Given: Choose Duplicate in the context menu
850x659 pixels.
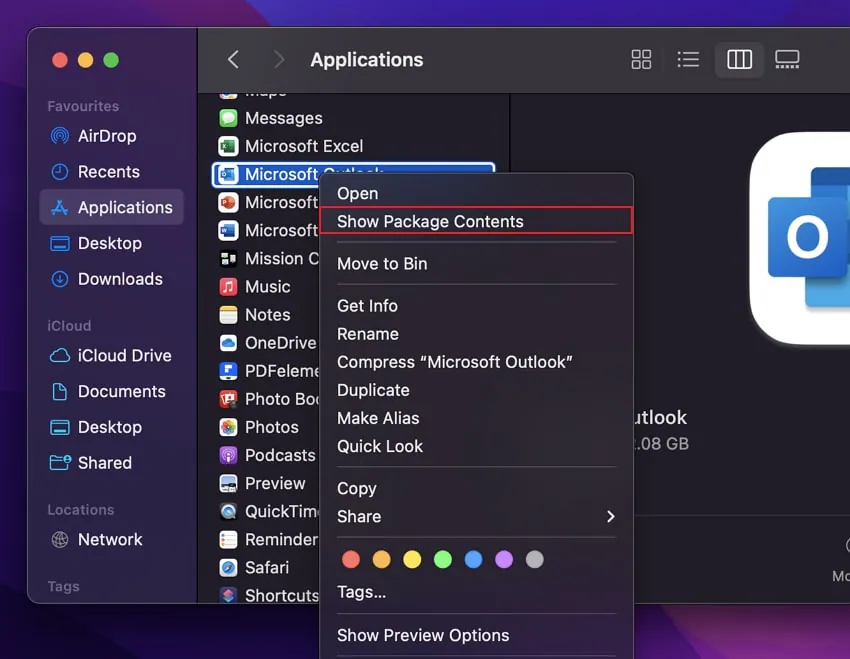Looking at the screenshot, I should pos(476,390).
